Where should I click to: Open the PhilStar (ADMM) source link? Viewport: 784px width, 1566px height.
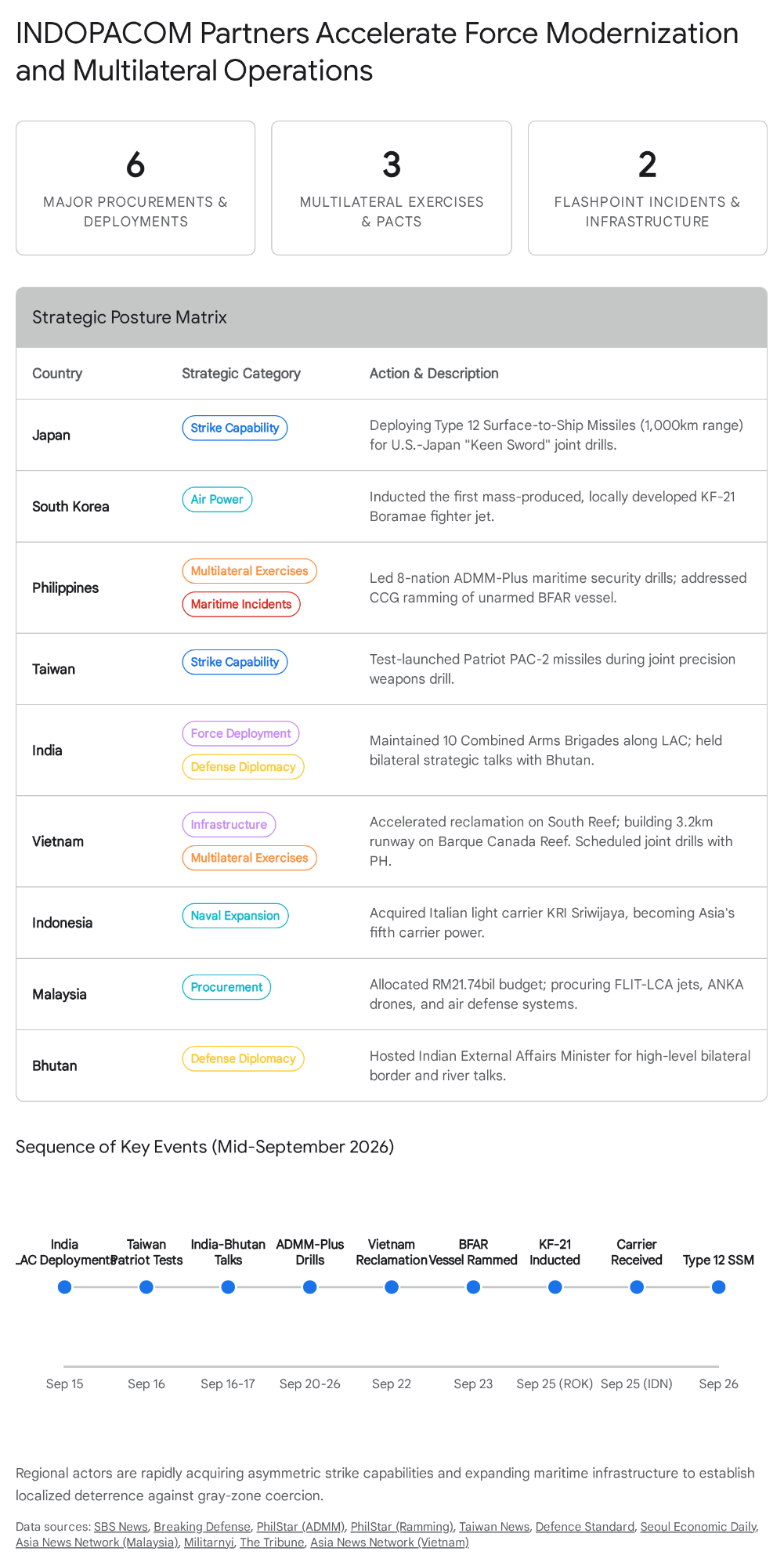coord(301,1526)
